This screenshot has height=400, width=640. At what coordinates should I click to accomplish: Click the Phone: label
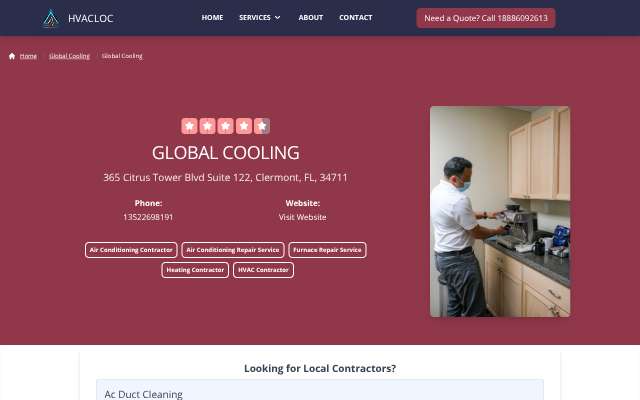pos(148,203)
